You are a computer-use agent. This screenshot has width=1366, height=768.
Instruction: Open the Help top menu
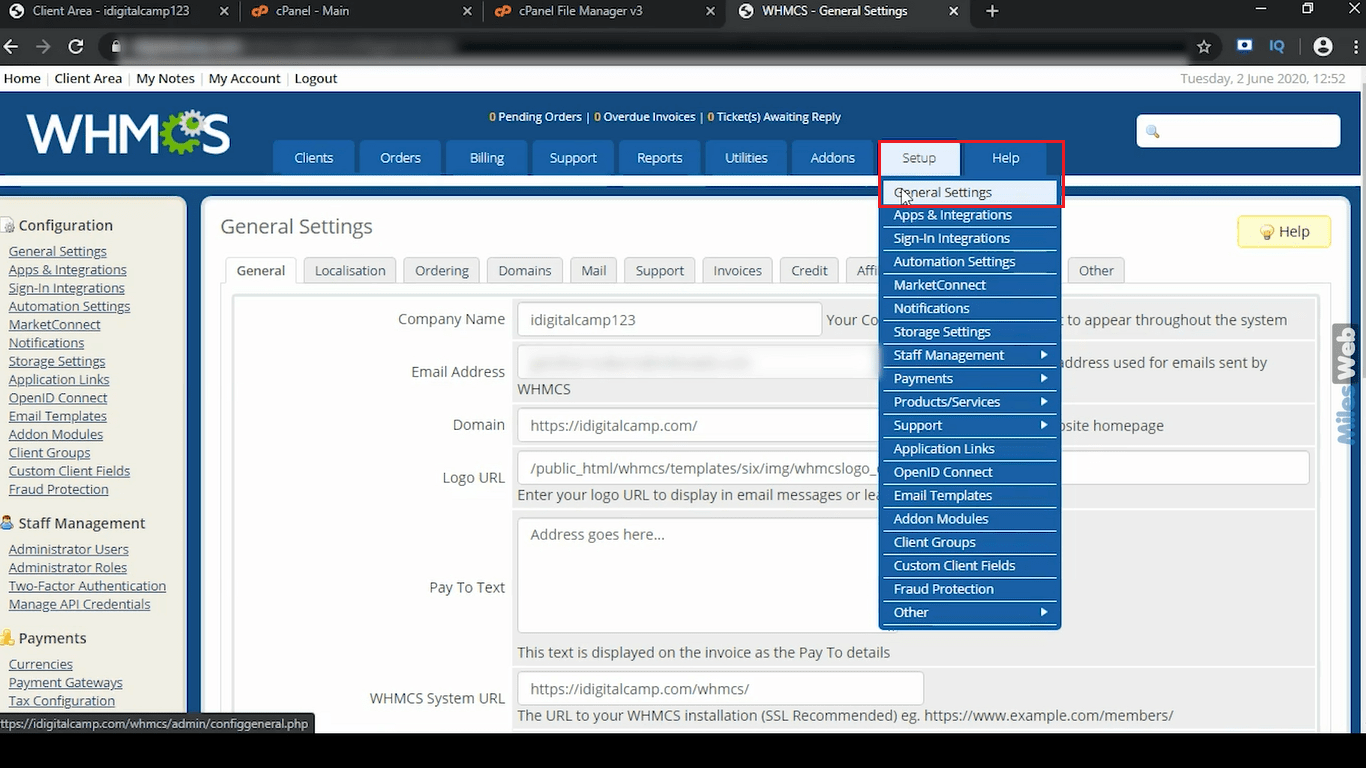coord(1006,158)
